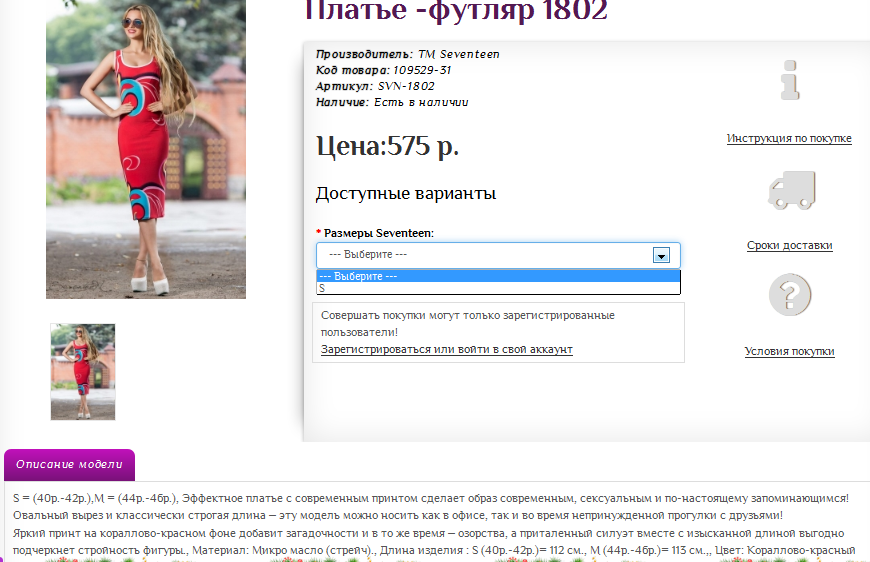Click the 'Доступные варианты' heading
870x562 pixels.
pyautogui.click(x=405, y=193)
